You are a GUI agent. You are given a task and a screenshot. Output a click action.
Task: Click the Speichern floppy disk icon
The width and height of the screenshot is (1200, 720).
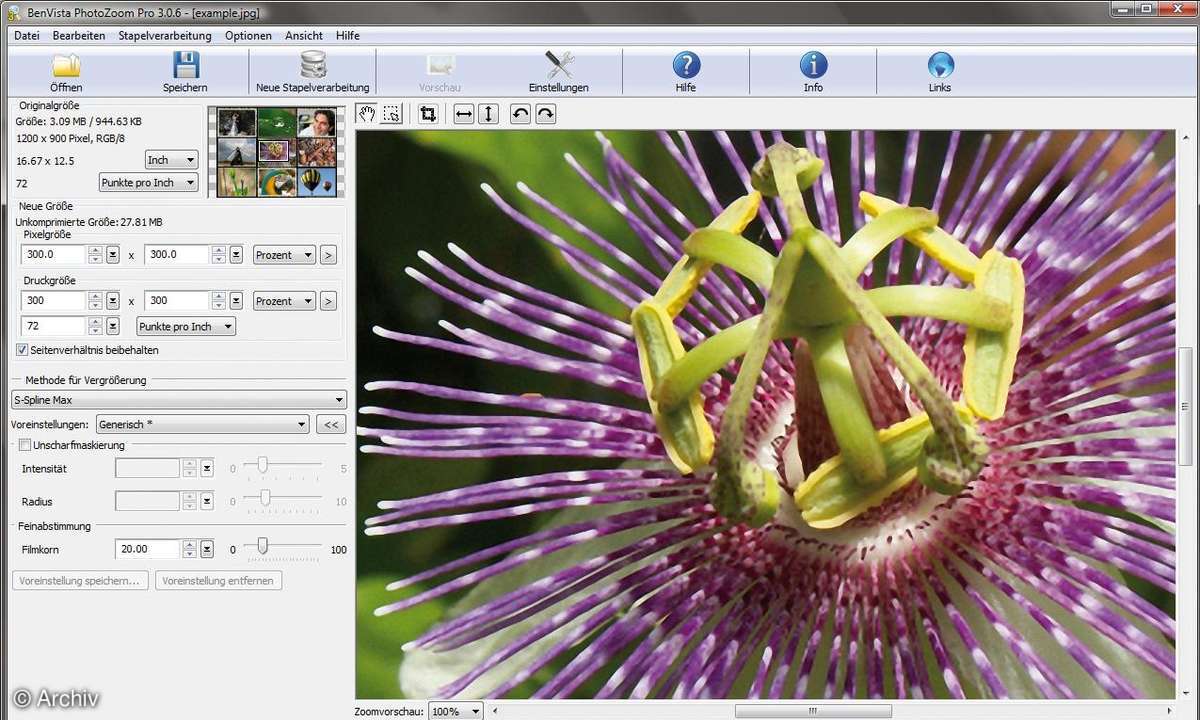[186, 66]
